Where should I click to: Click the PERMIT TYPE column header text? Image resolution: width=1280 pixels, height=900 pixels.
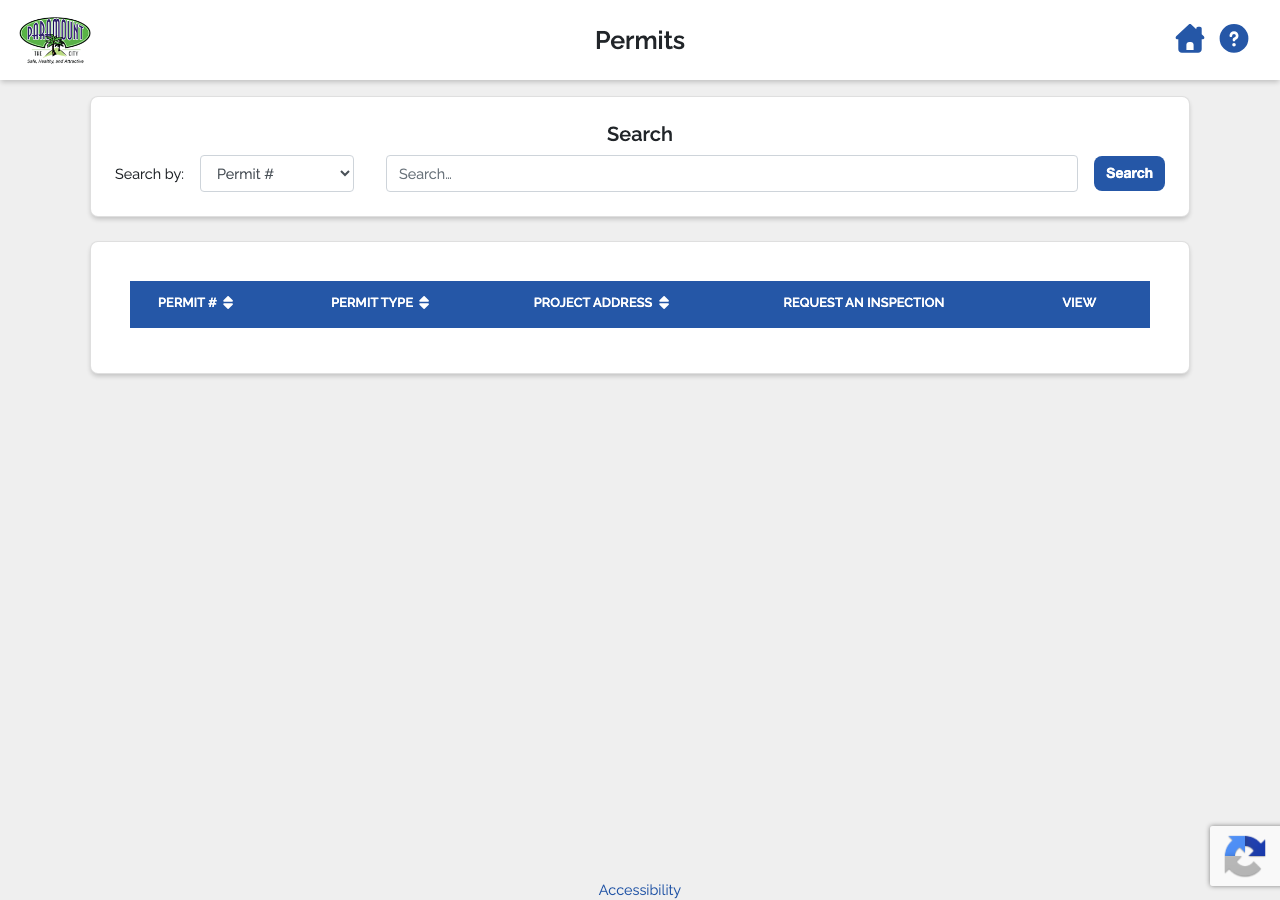point(372,303)
